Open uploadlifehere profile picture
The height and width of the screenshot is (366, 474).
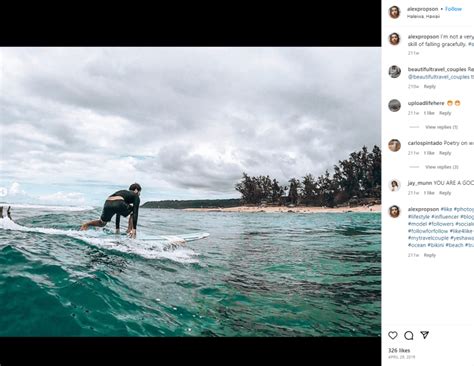[394, 105]
